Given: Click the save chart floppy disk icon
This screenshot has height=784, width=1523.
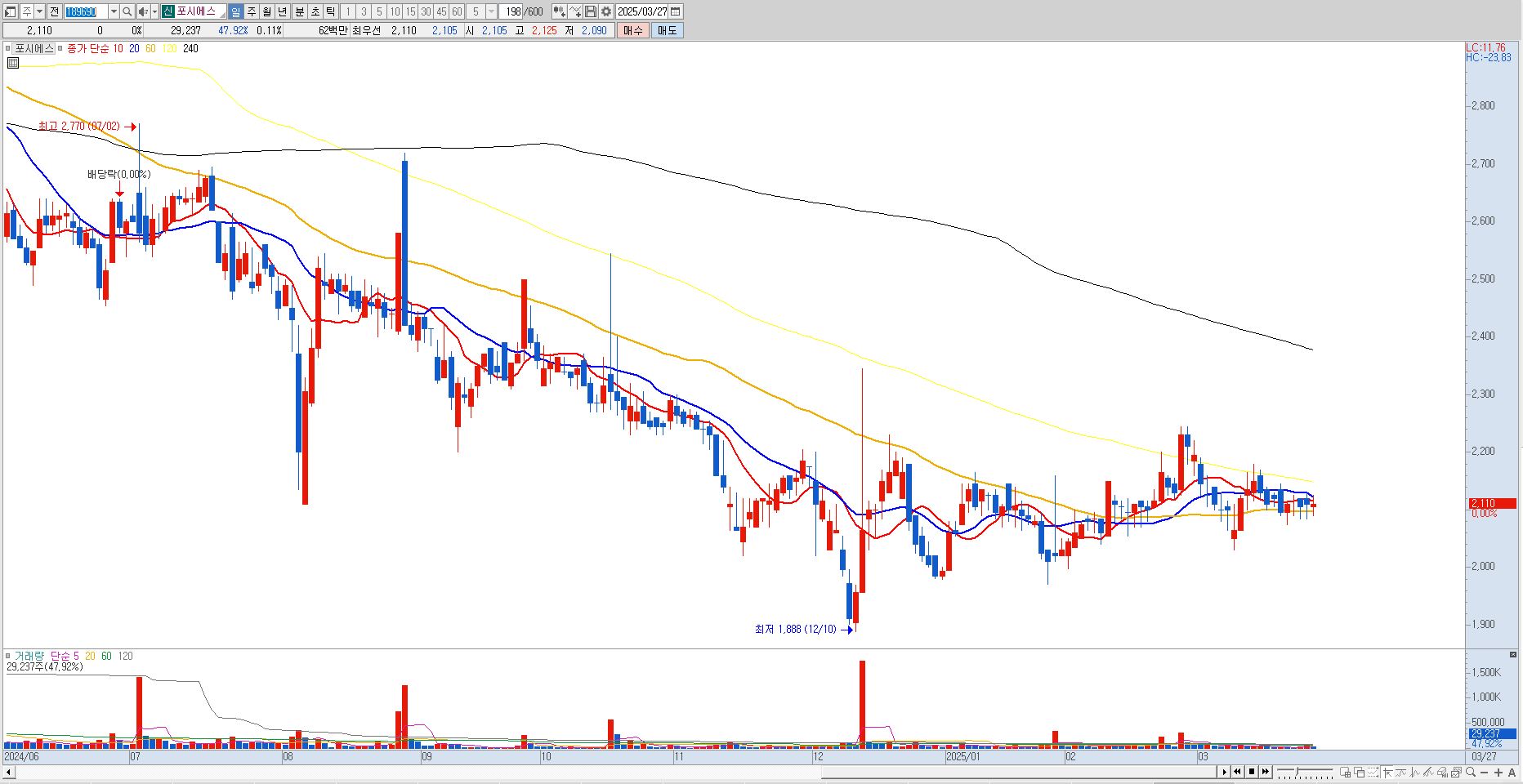Looking at the screenshot, I should coord(591,11).
